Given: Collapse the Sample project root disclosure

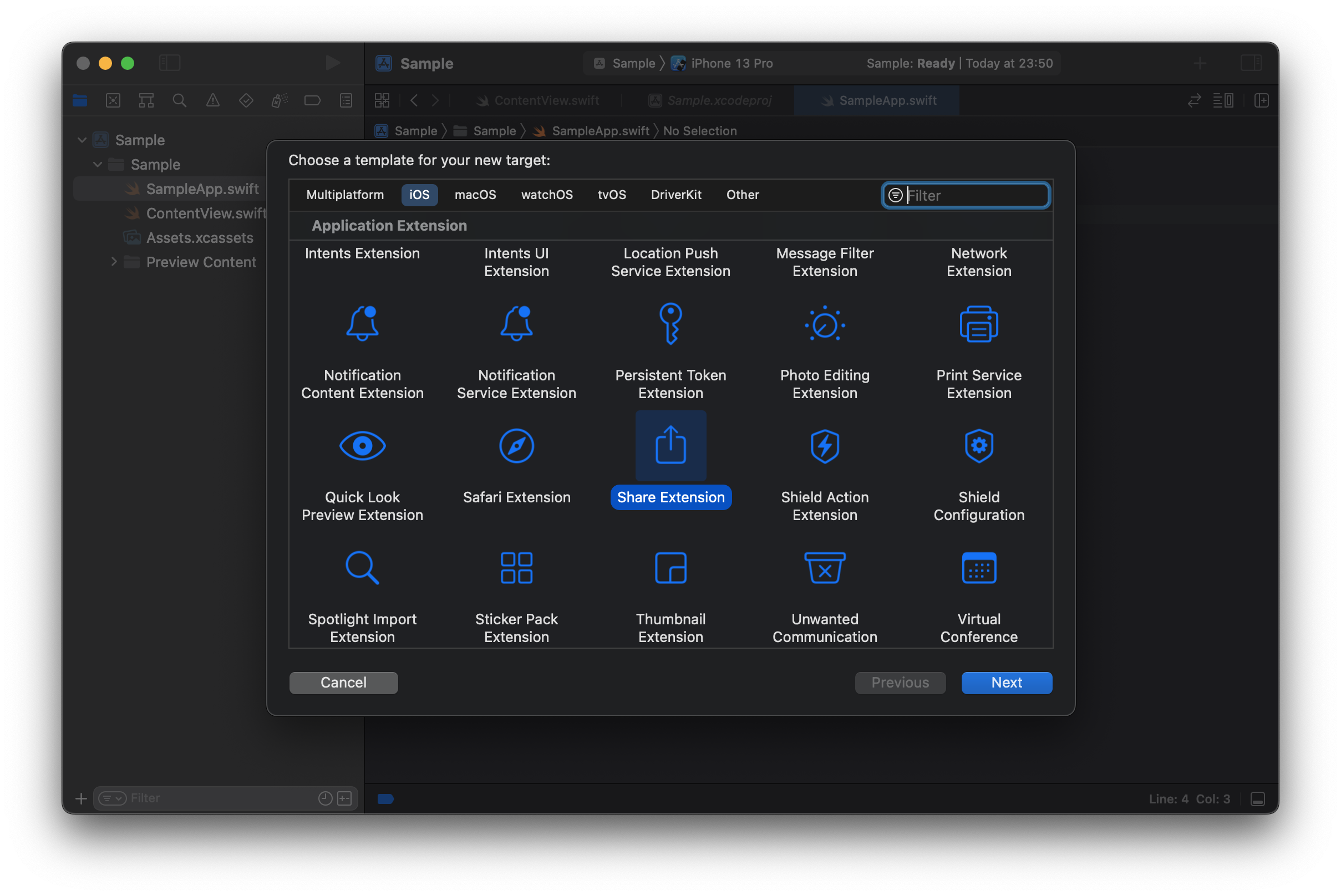Looking at the screenshot, I should click(x=82, y=140).
